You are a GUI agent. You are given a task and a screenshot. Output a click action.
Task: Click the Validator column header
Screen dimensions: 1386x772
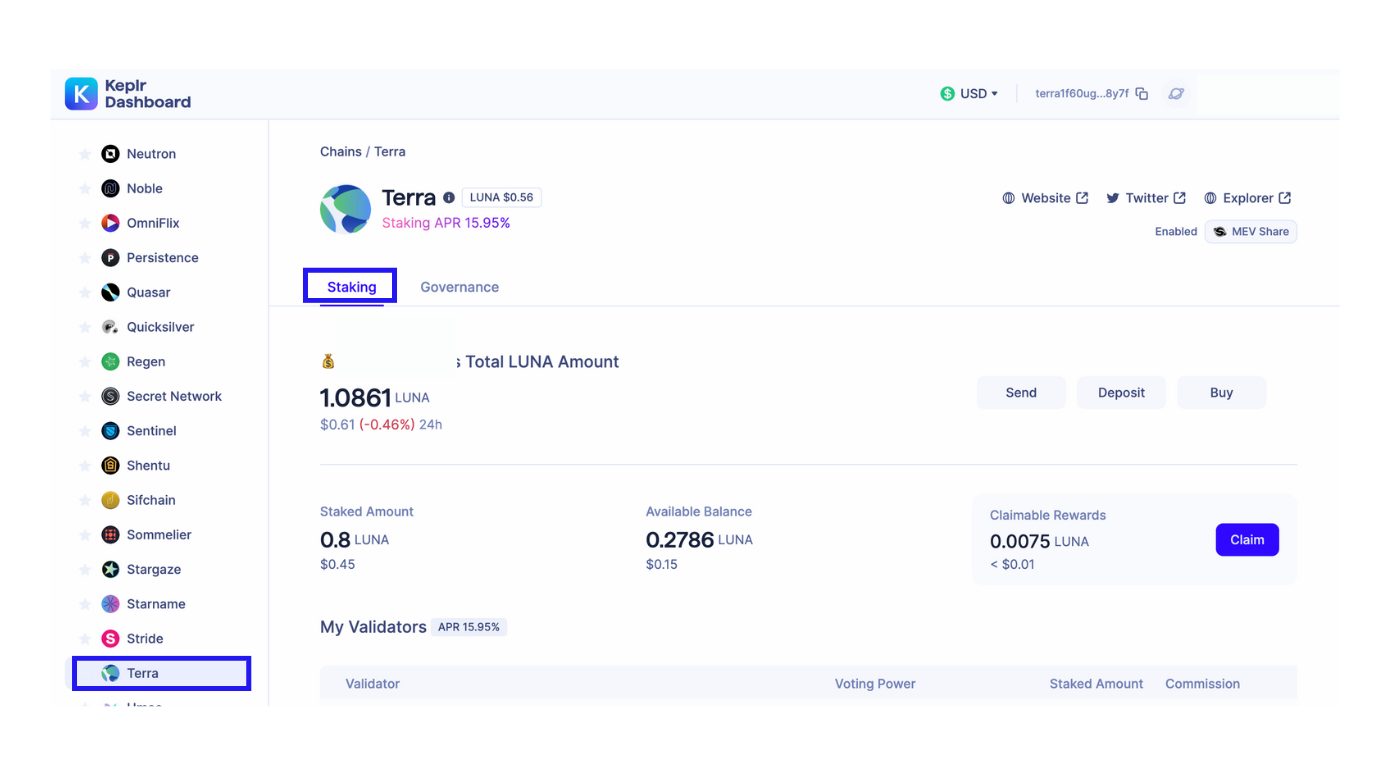[x=372, y=684]
